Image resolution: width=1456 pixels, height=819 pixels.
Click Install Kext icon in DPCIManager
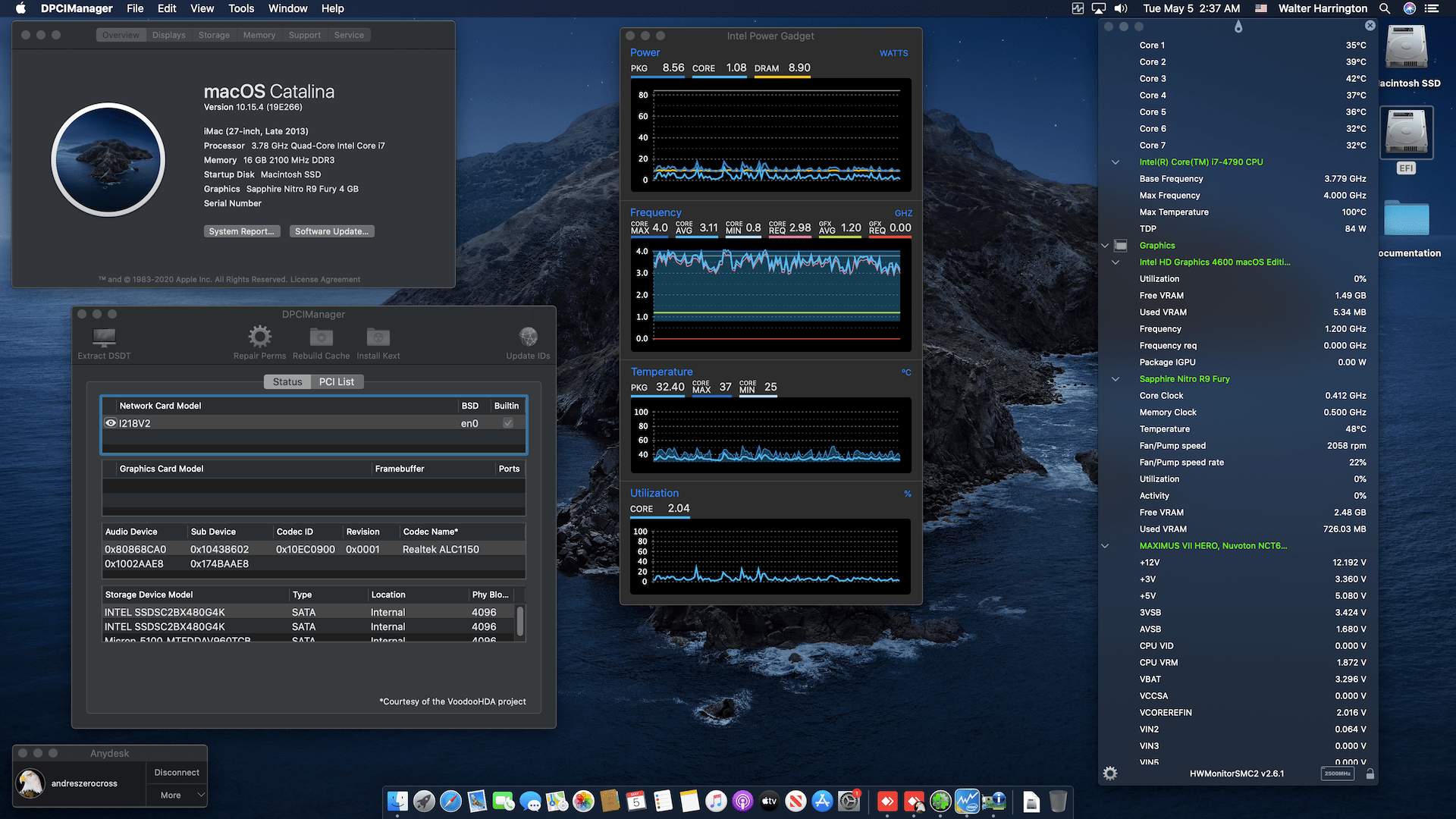point(378,337)
